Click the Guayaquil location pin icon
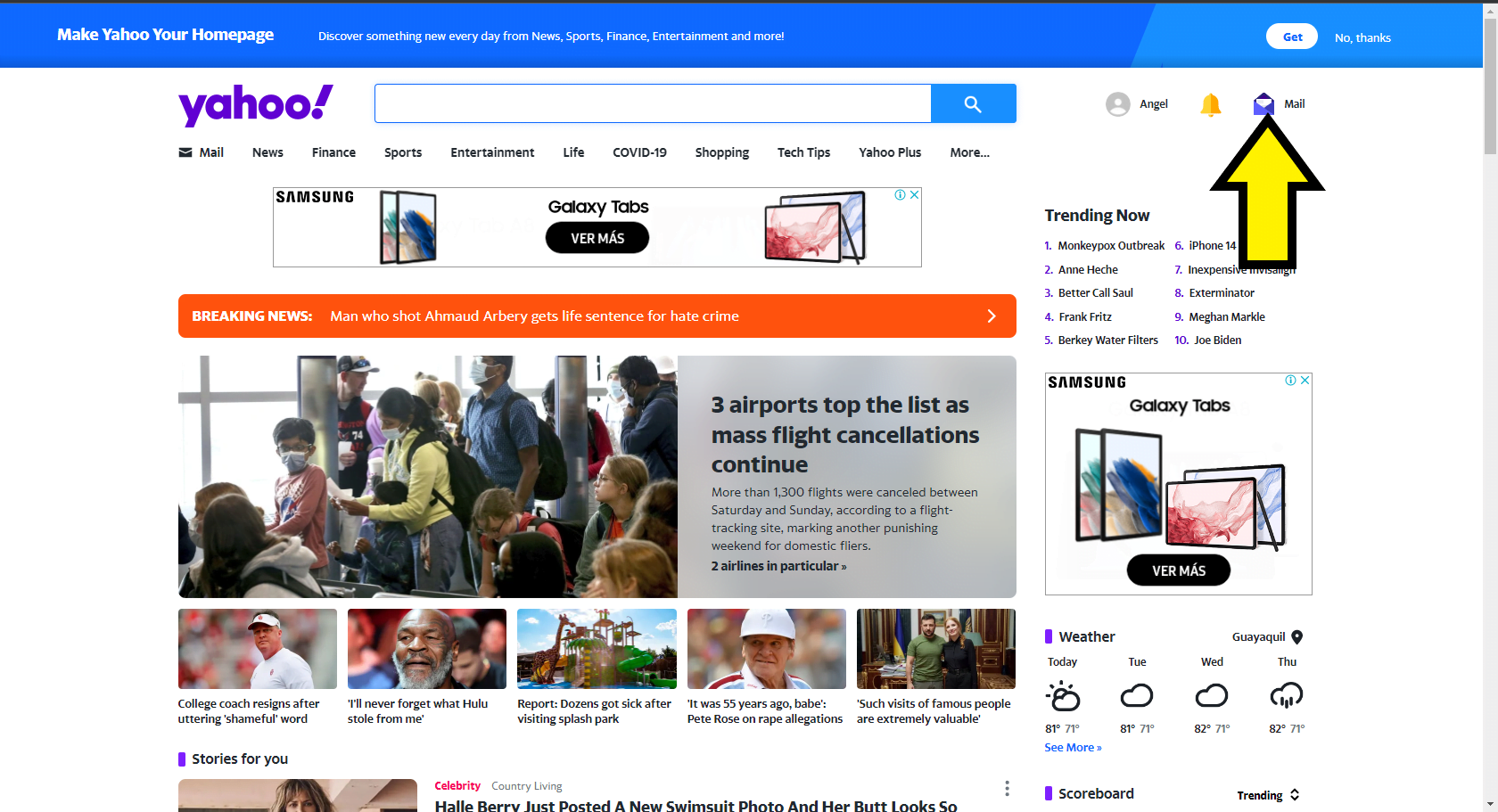 tap(1297, 636)
